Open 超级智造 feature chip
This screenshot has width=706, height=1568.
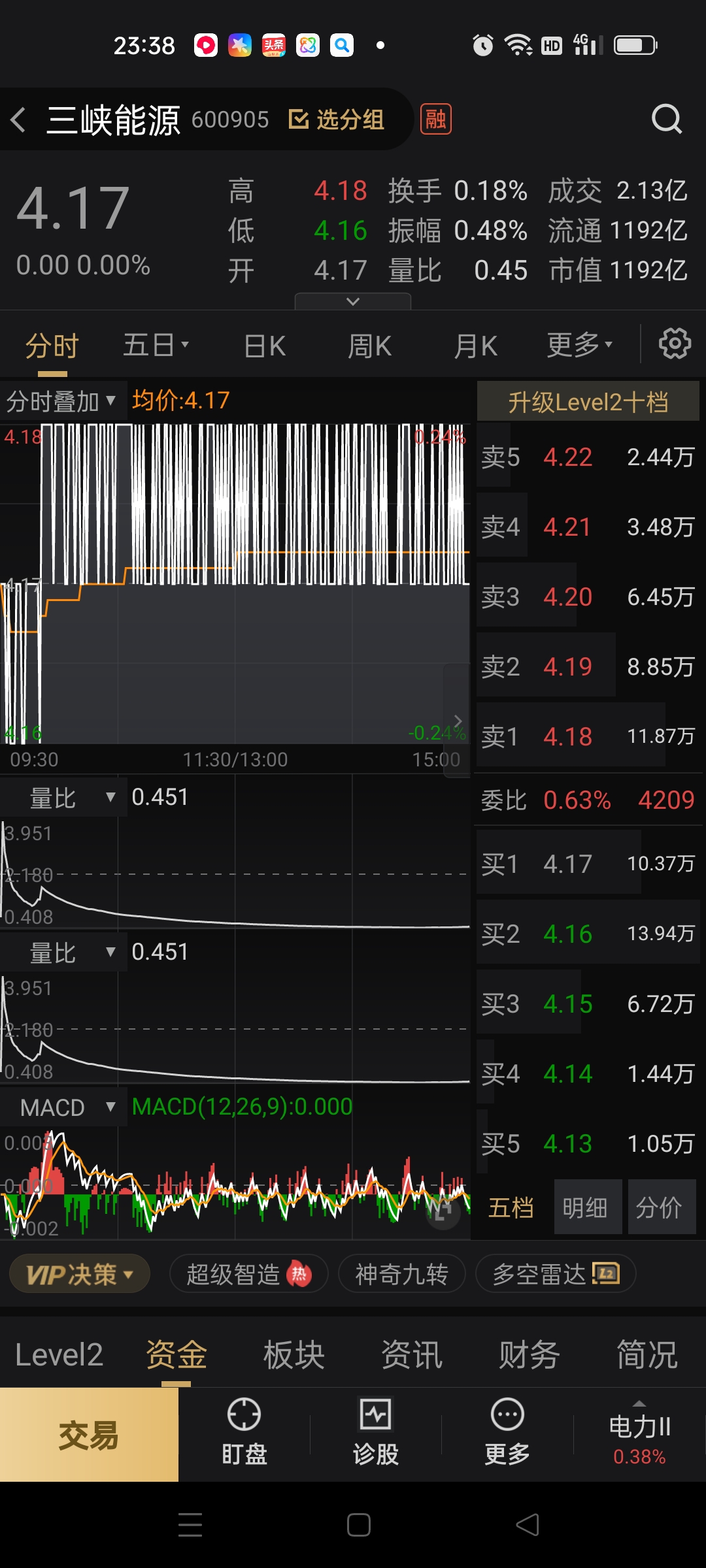click(x=249, y=1273)
